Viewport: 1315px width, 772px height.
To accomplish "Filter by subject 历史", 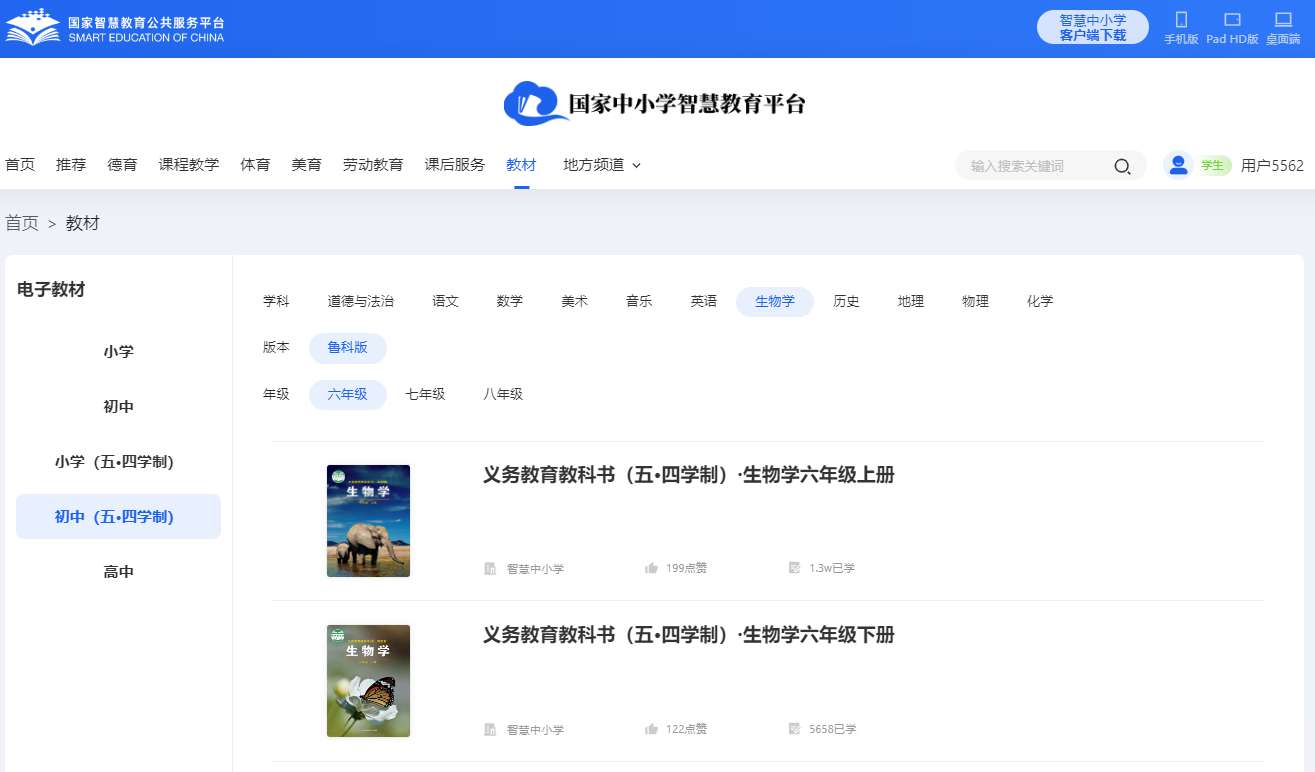I will click(x=847, y=301).
